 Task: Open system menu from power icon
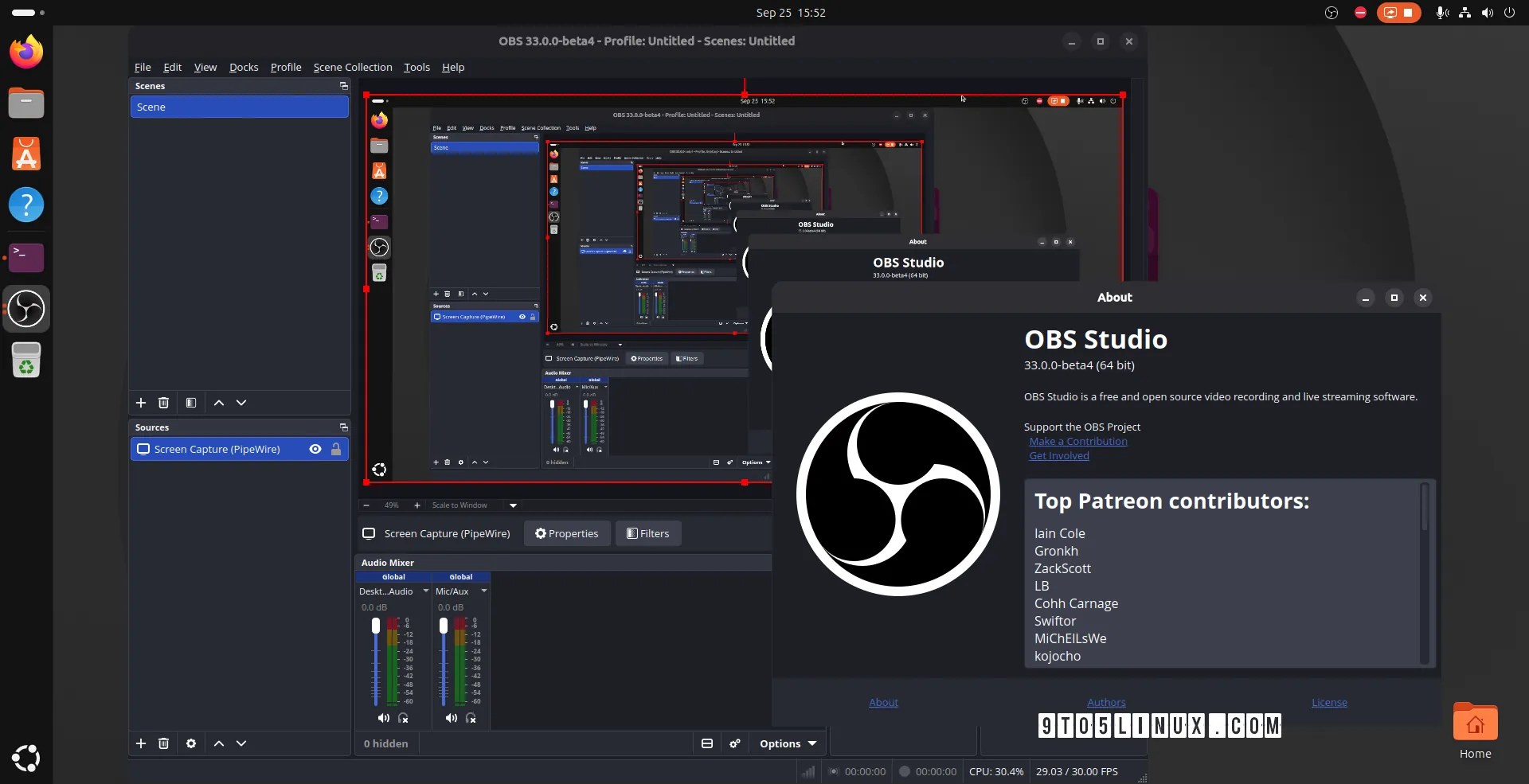coord(1509,13)
